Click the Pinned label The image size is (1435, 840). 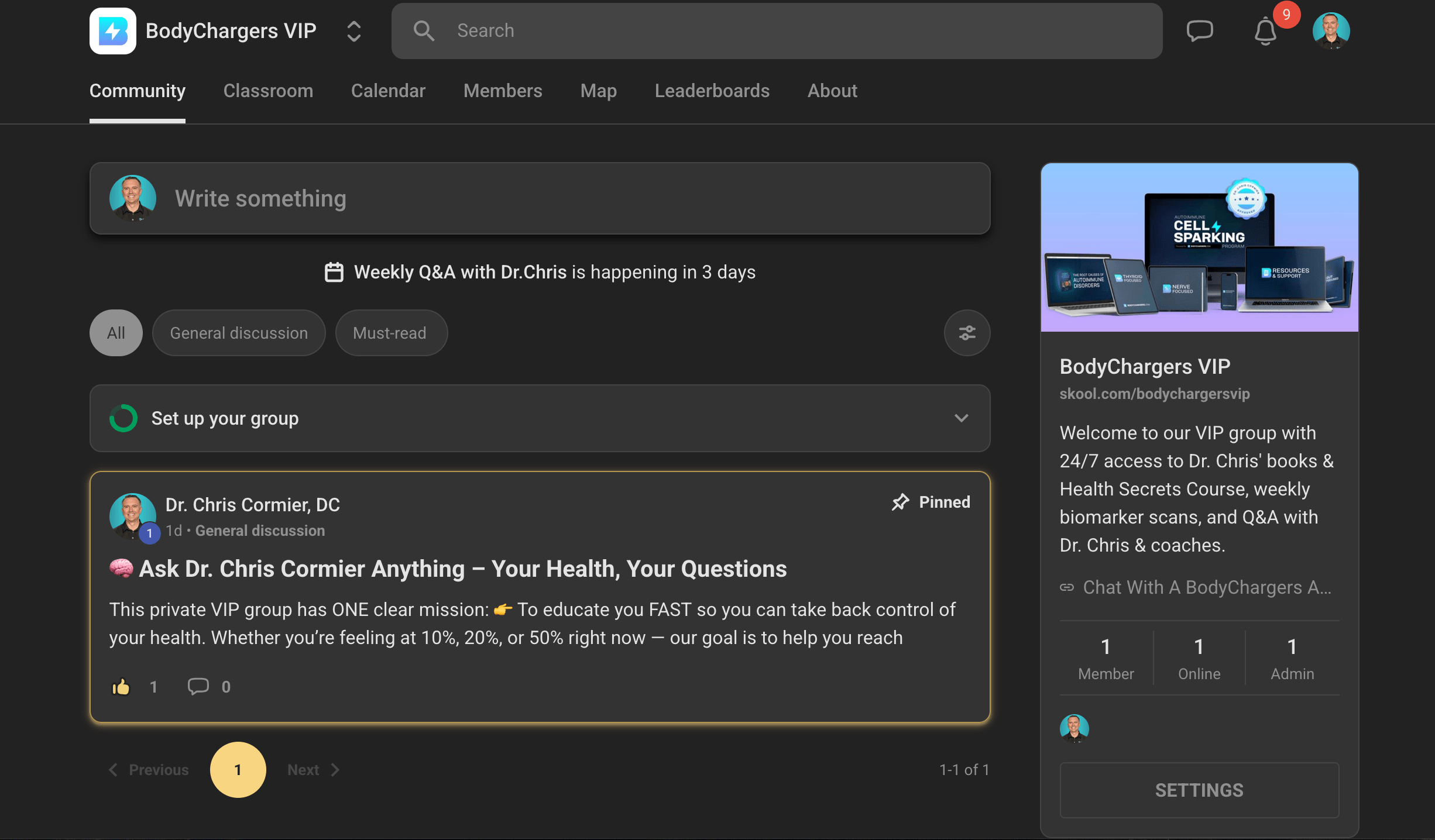pyautogui.click(x=944, y=502)
